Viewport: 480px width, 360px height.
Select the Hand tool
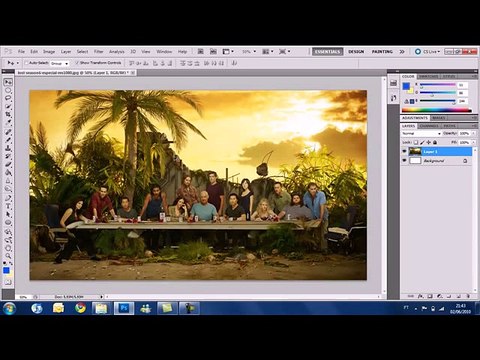click(x=8, y=248)
